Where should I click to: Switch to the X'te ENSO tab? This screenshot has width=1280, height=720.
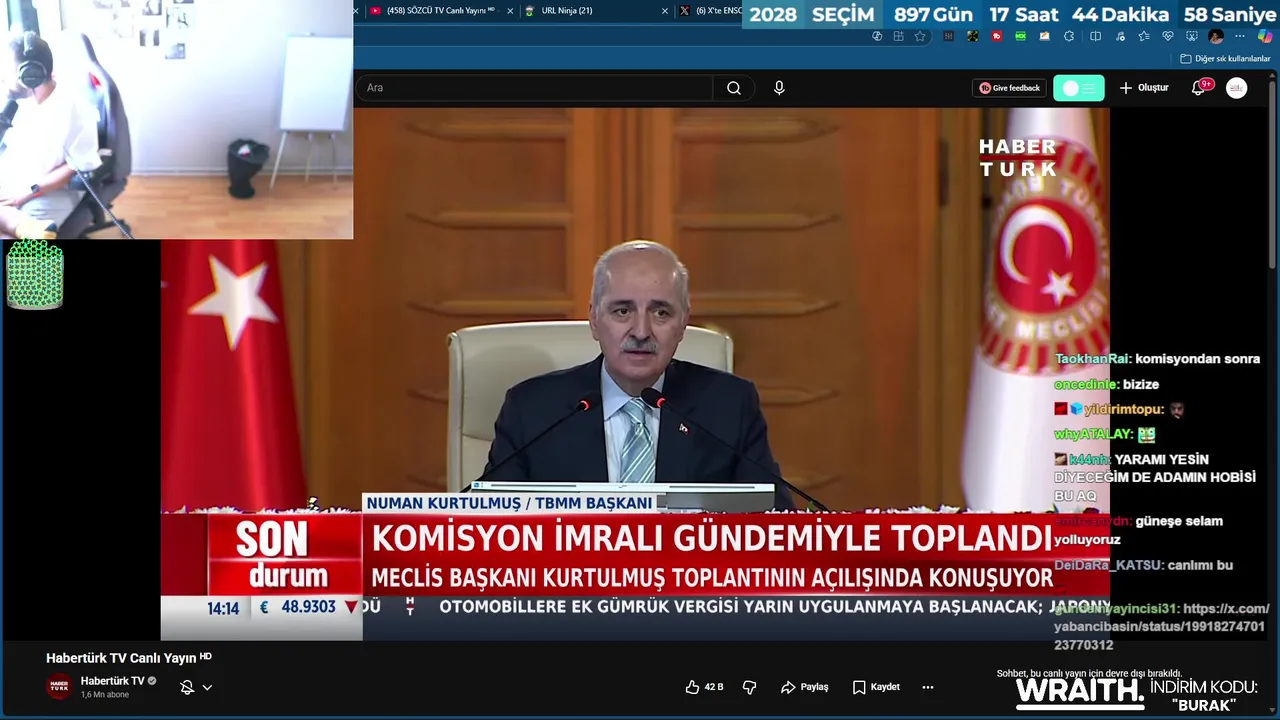[709, 11]
